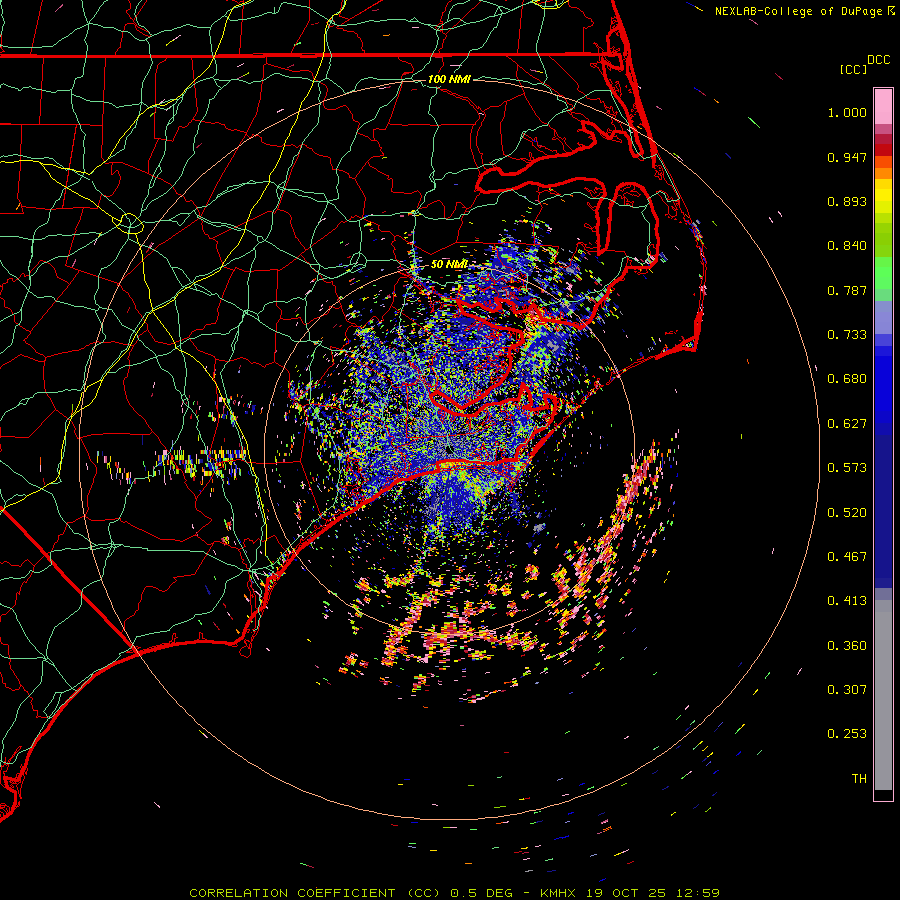Click the [CC] units label
Viewport: 900px width, 900px height.
pyautogui.click(x=853, y=70)
